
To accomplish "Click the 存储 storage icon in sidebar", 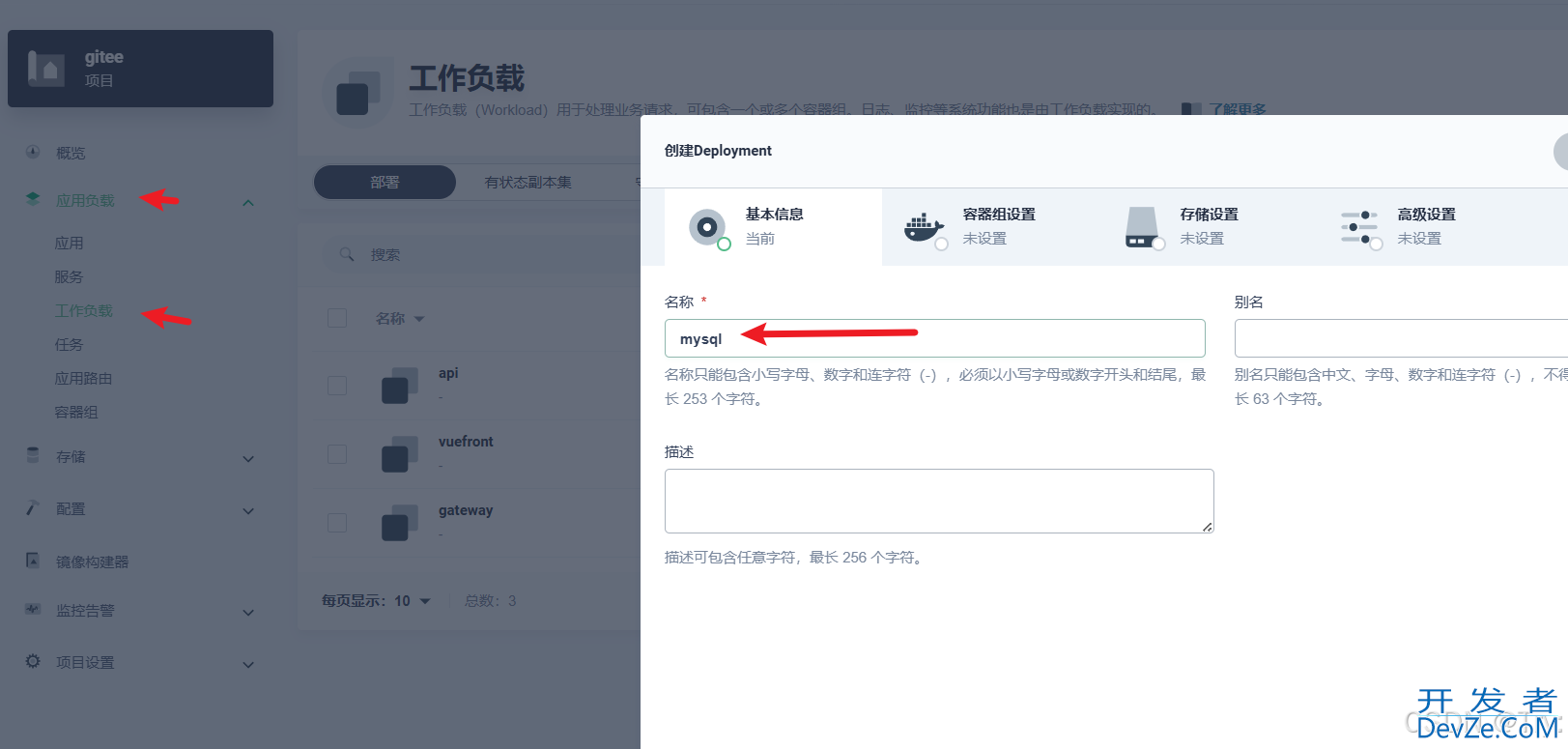I will [x=33, y=455].
